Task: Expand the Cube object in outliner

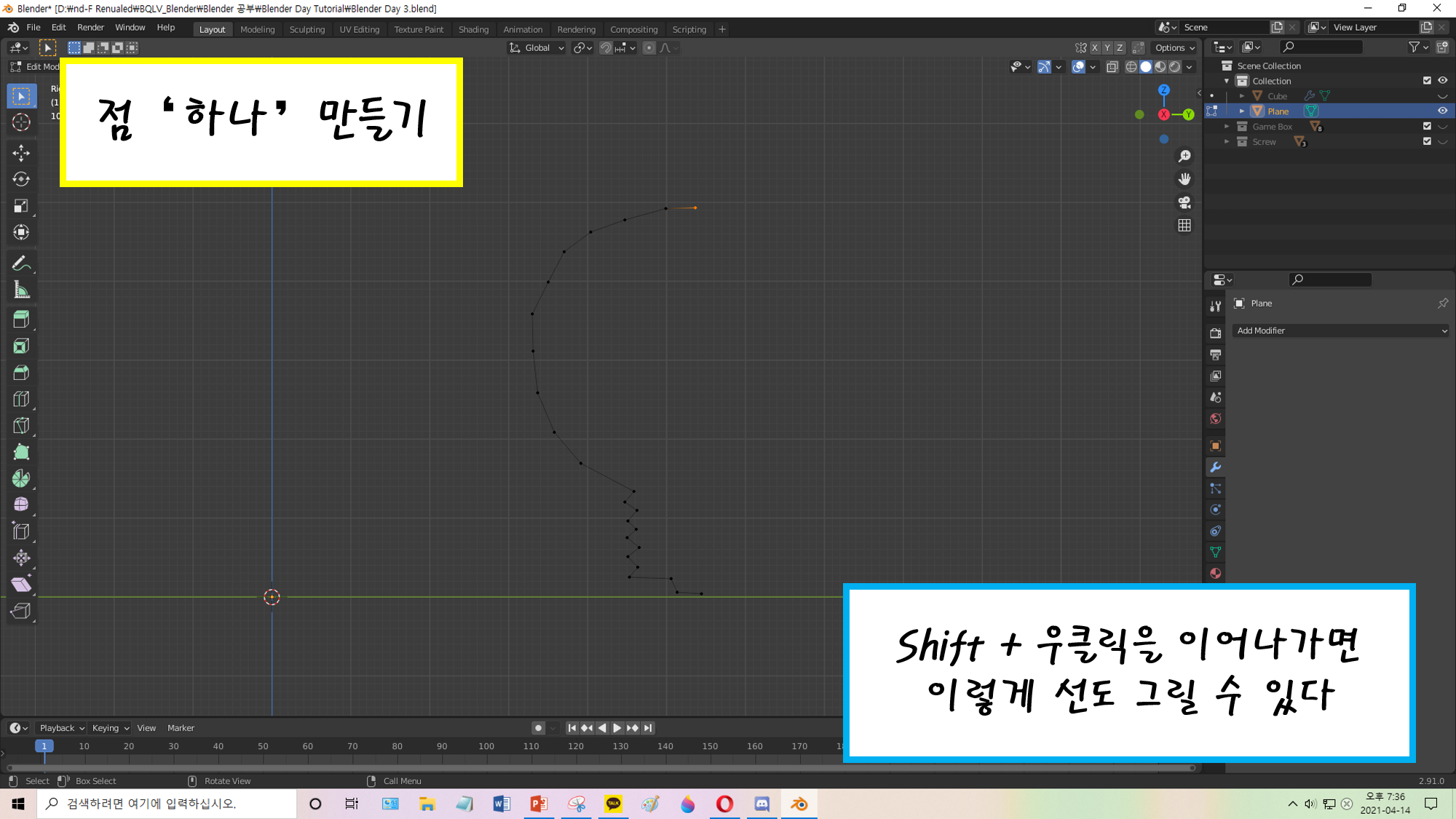Action: pos(1242,96)
